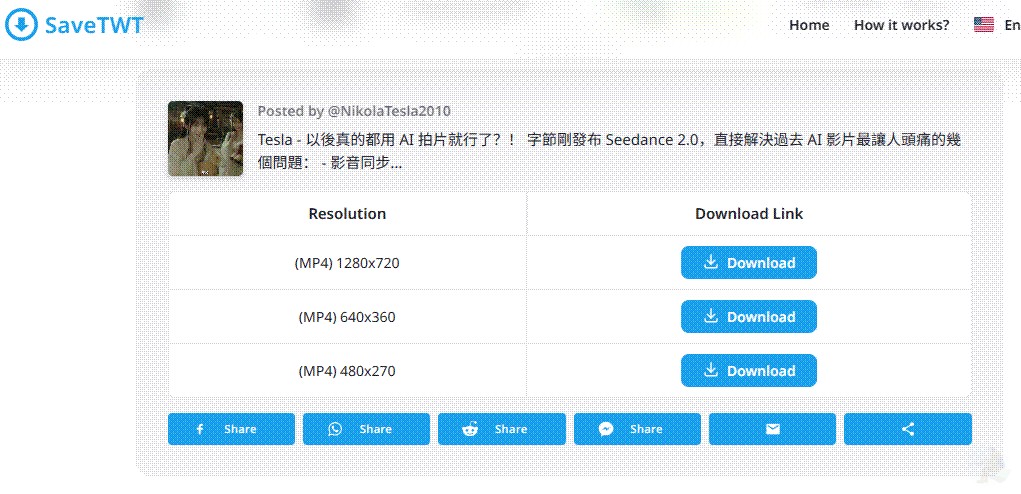Download the 1280x720 MP4 video

pyautogui.click(x=749, y=262)
